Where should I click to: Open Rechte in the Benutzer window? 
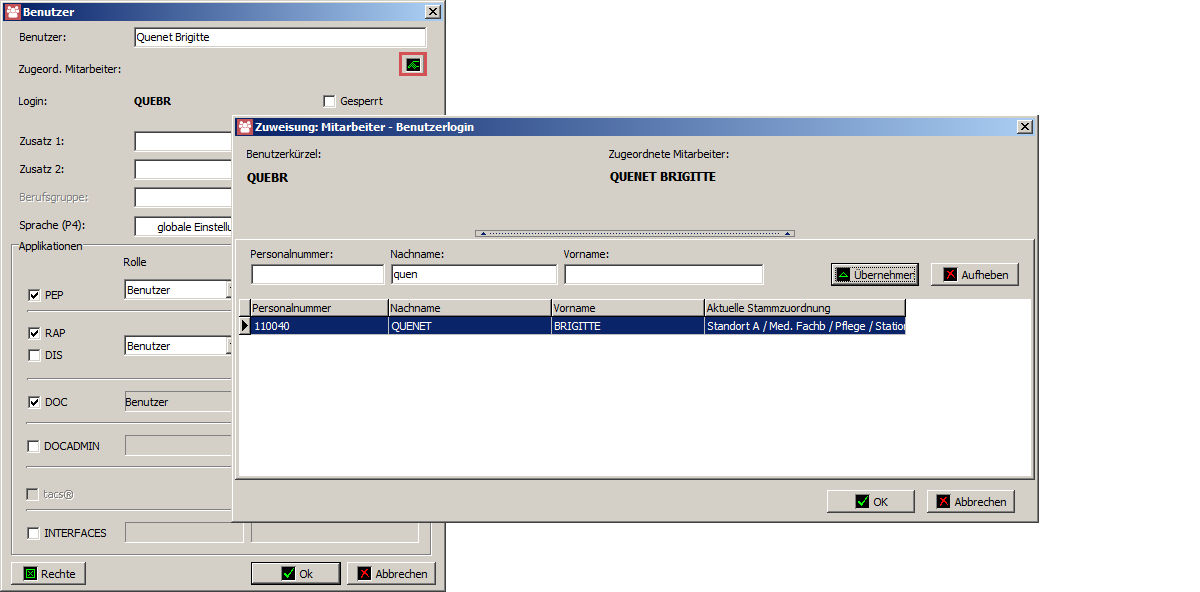tap(49, 574)
